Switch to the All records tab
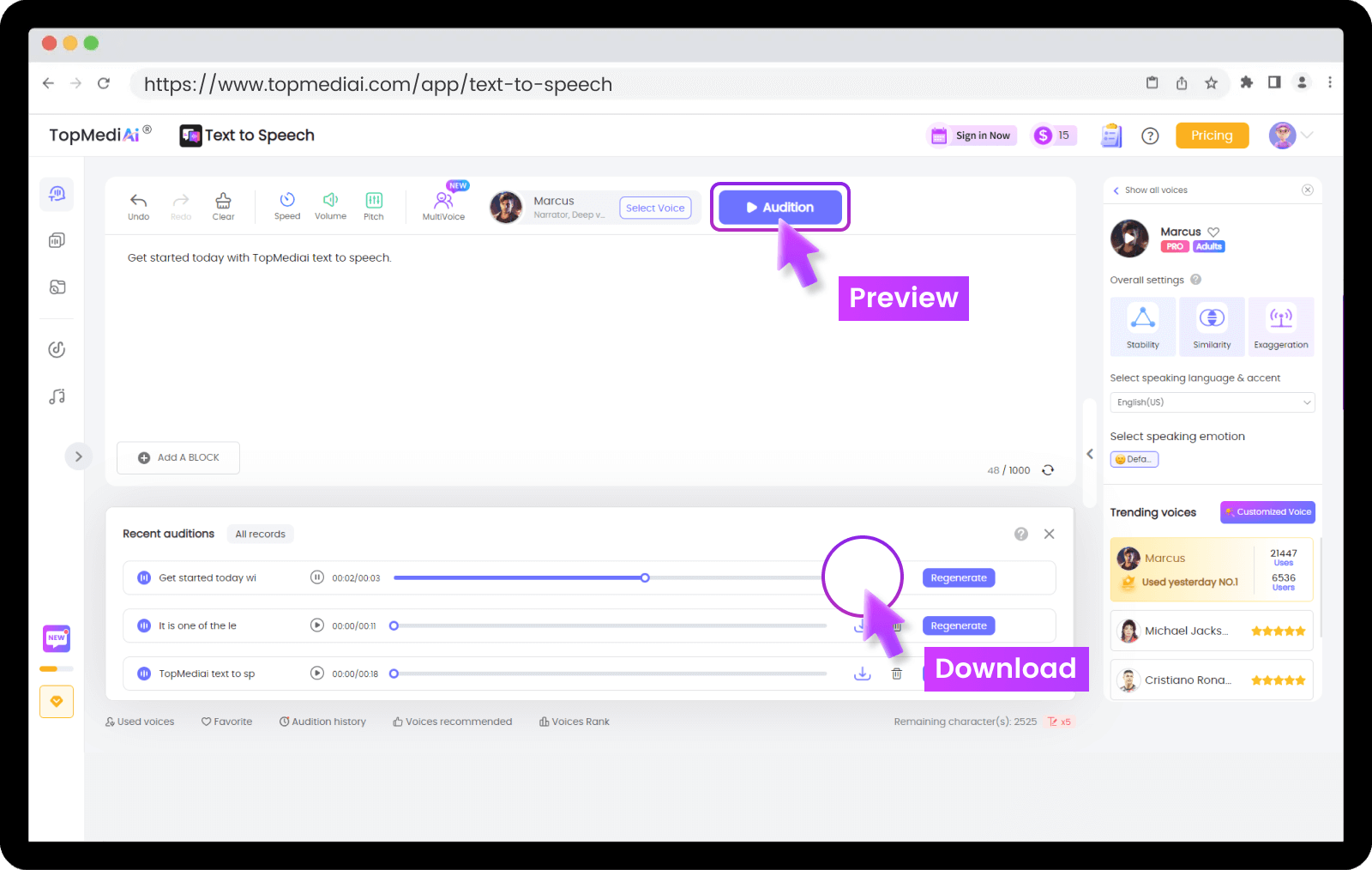The width and height of the screenshot is (1372, 870). pyautogui.click(x=260, y=535)
